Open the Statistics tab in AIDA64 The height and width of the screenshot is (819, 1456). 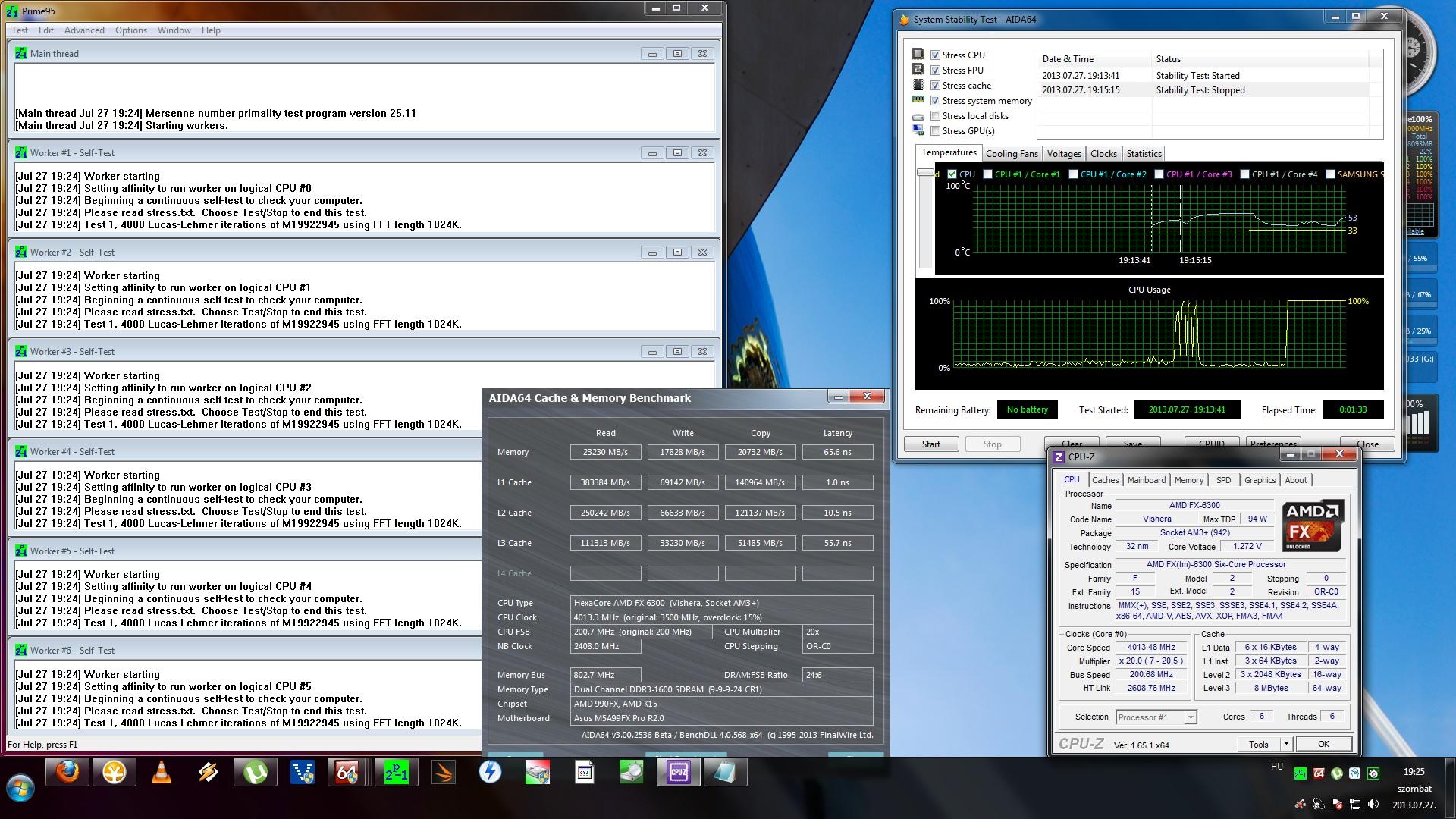coord(1144,154)
